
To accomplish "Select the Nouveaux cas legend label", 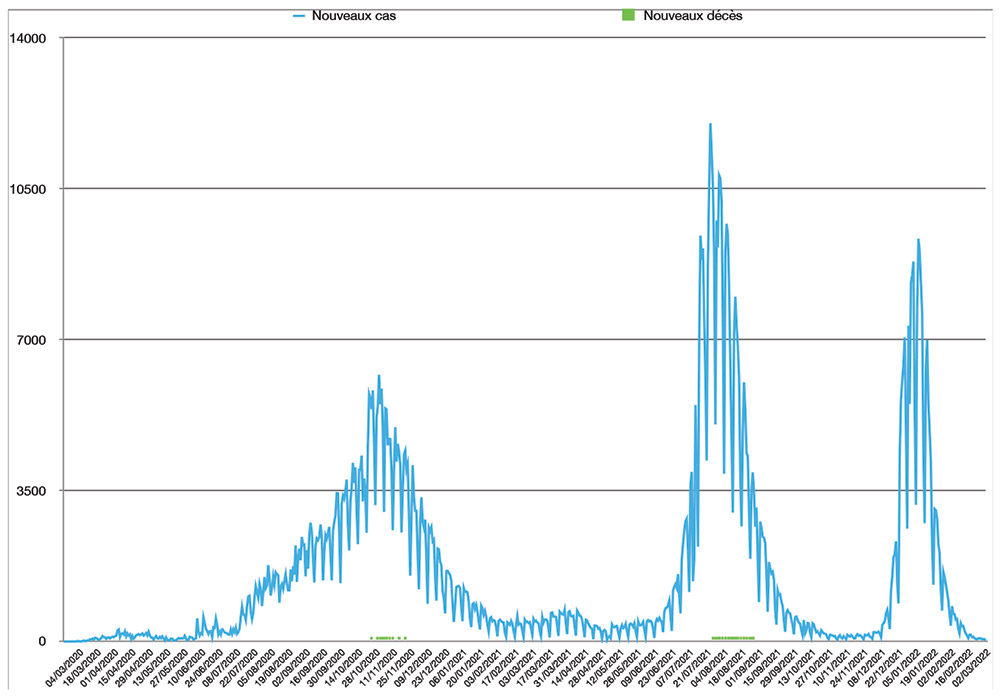I will [346, 16].
